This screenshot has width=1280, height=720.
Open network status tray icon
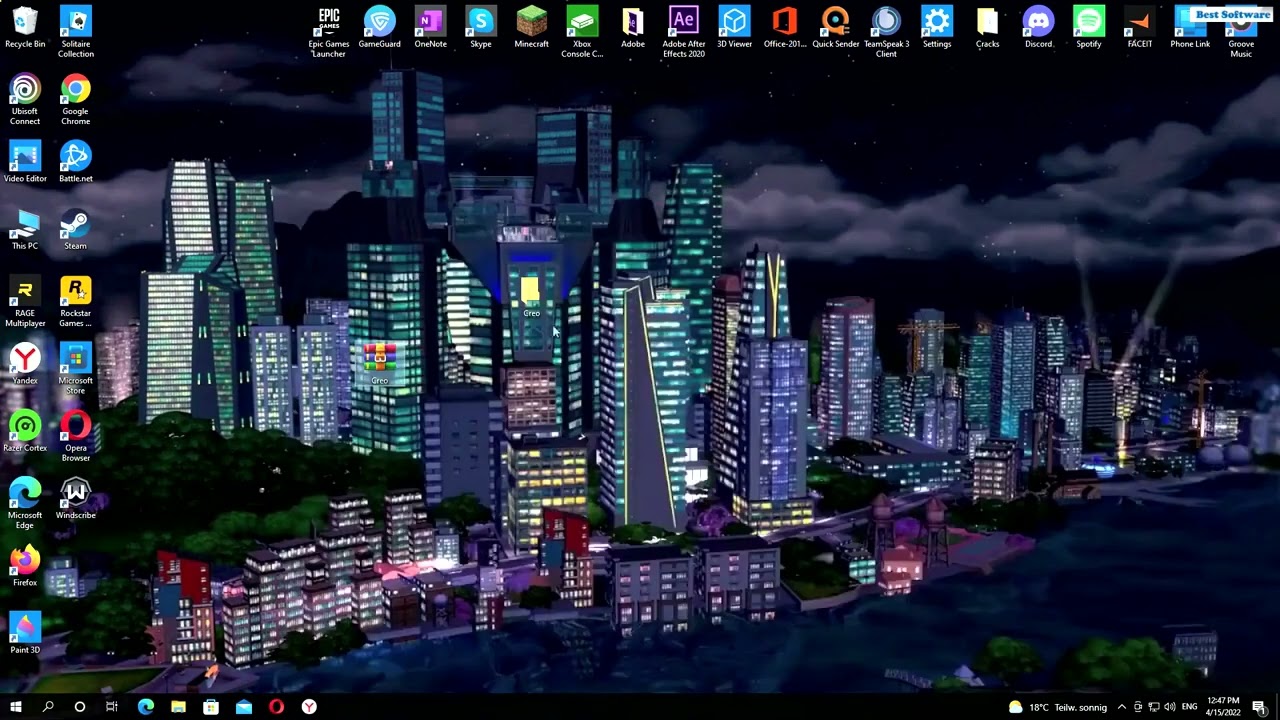click(x=1154, y=707)
